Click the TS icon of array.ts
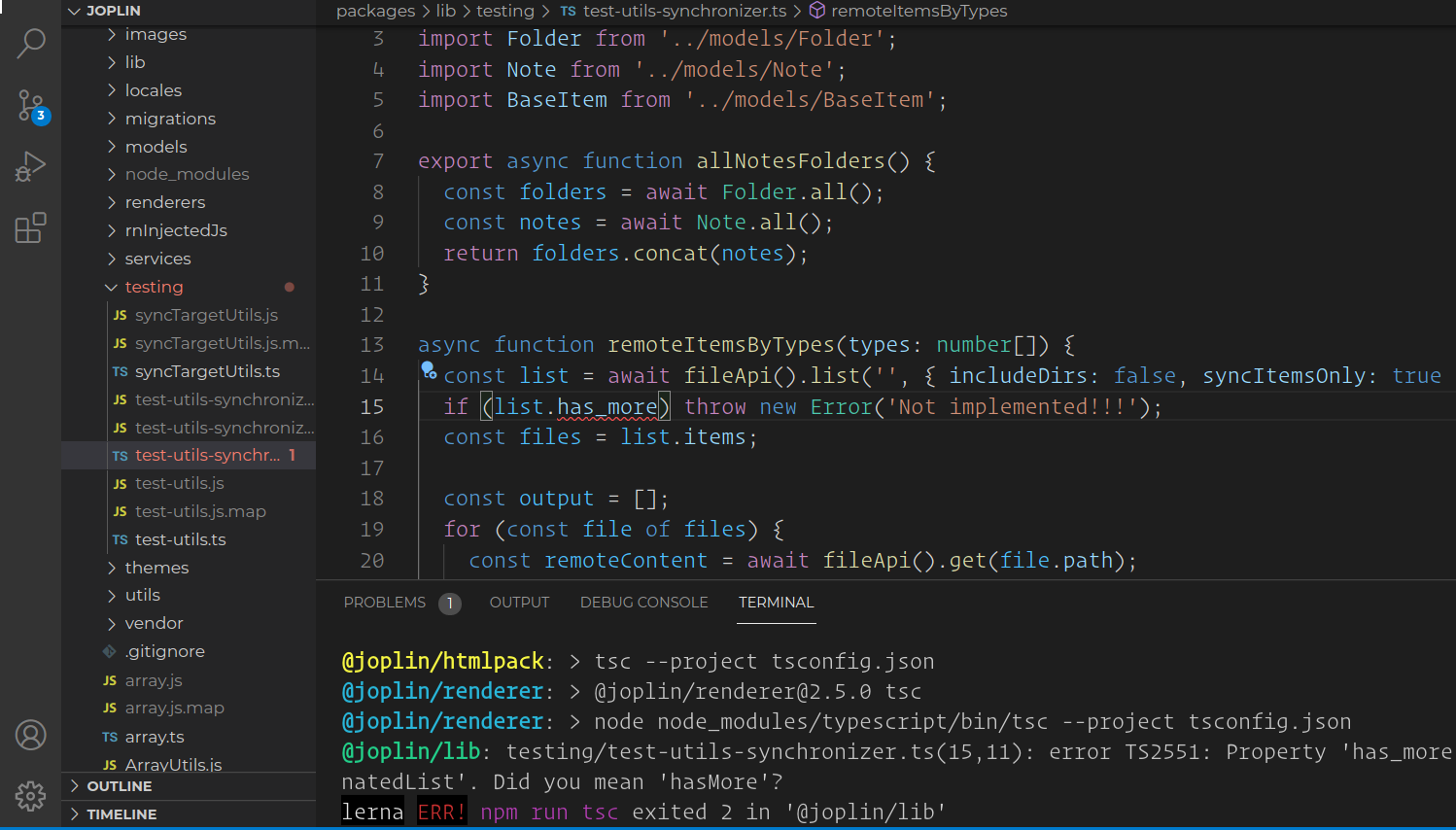1456x830 pixels. (x=110, y=738)
